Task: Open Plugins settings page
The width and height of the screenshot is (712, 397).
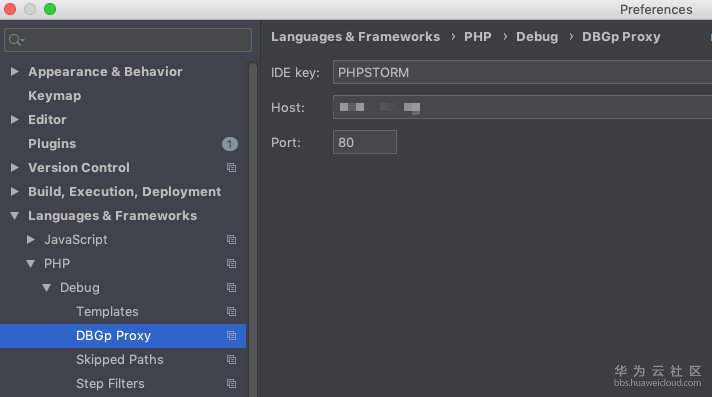Action: coord(52,144)
